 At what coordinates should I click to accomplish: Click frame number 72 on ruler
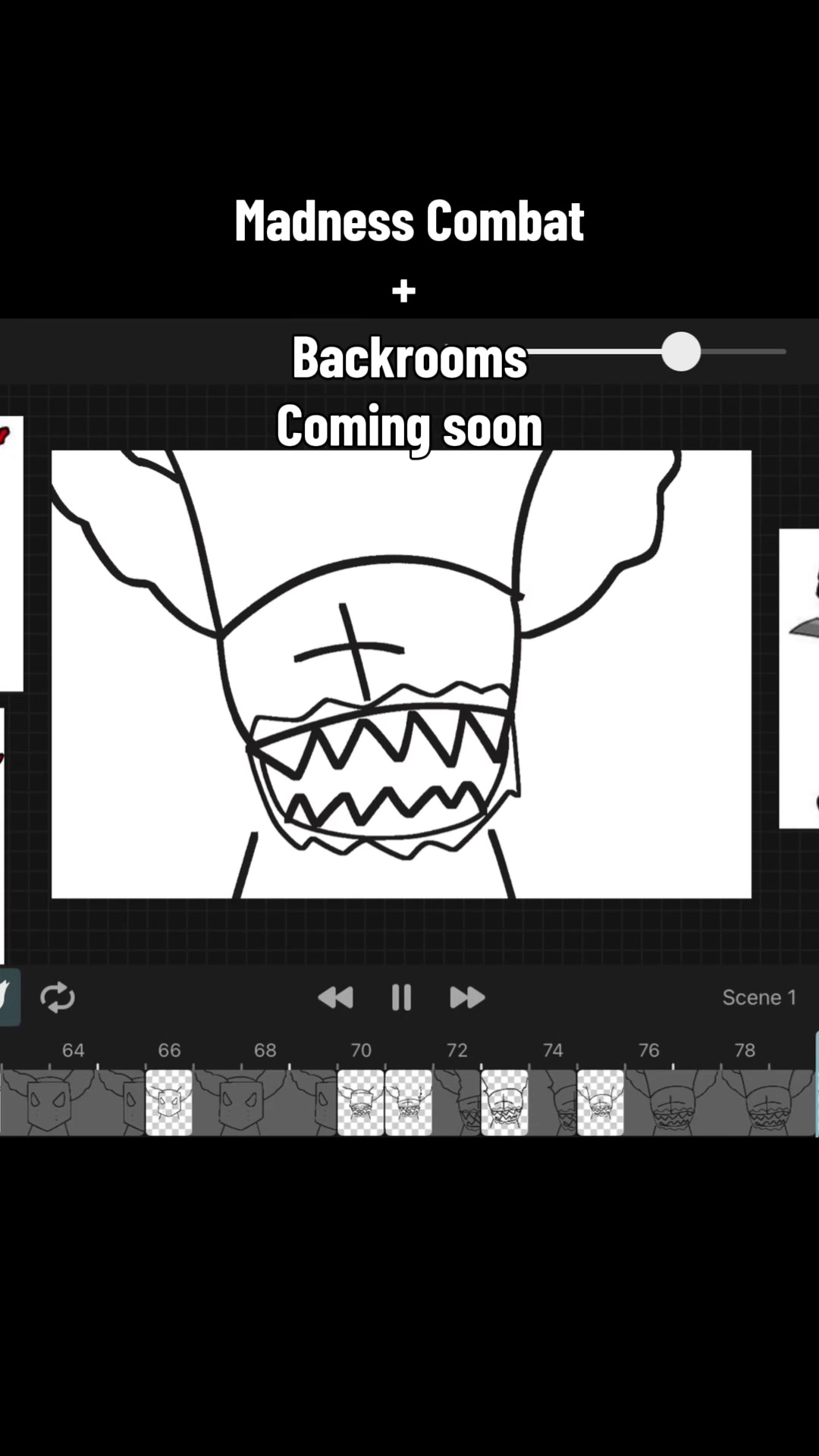click(457, 1050)
